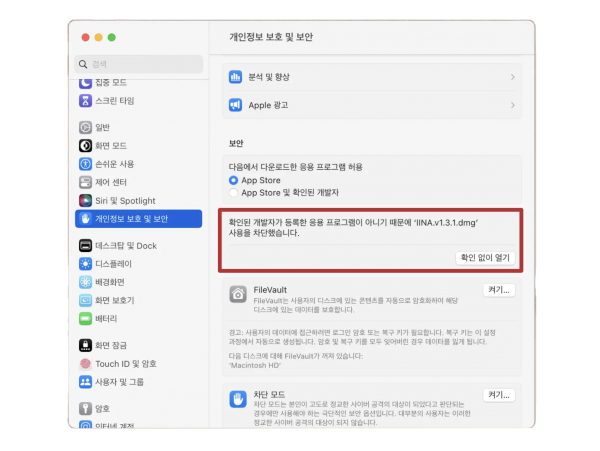
Task: Open the Displays (디스플레이) icon
Action: (85, 264)
